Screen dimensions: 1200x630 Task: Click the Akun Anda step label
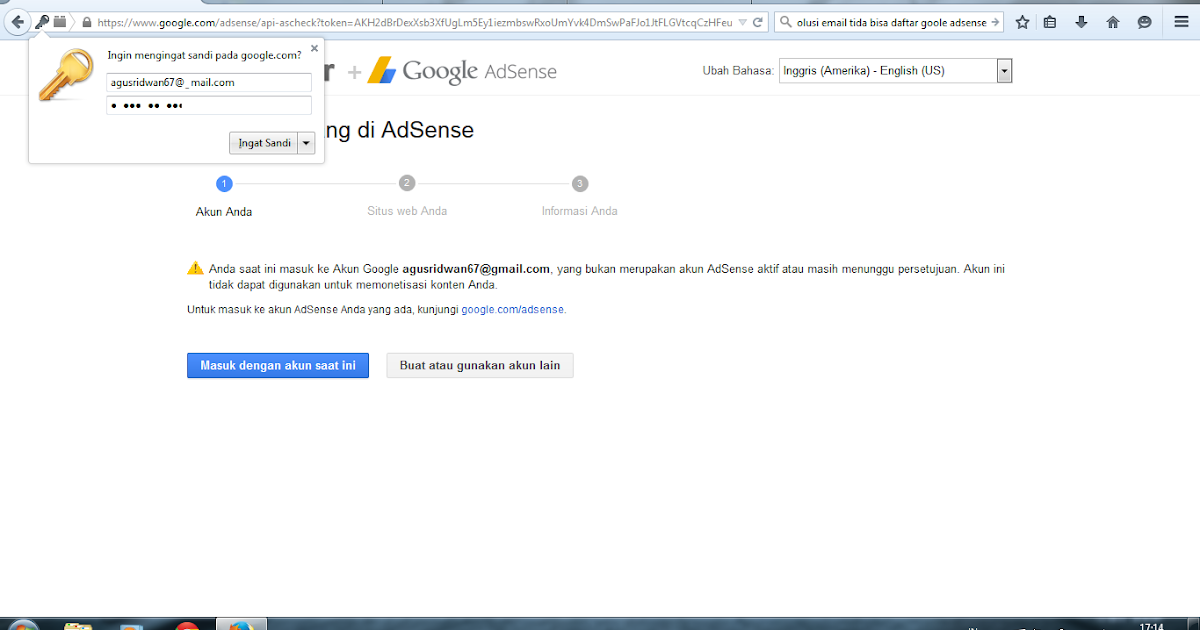(x=224, y=211)
